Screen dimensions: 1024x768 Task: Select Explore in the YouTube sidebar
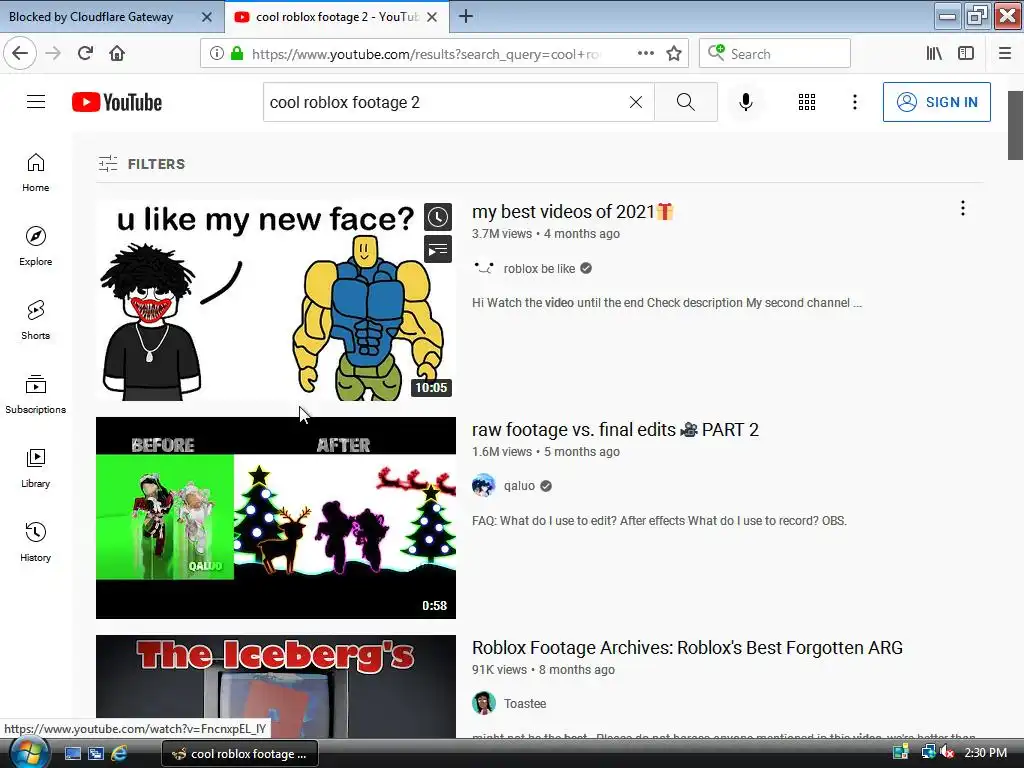(x=35, y=246)
